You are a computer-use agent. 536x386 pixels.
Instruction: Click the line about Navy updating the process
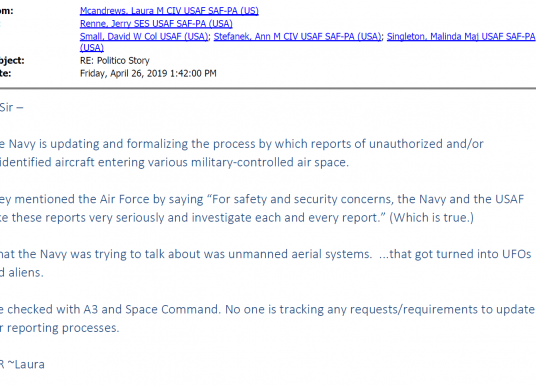click(242, 144)
